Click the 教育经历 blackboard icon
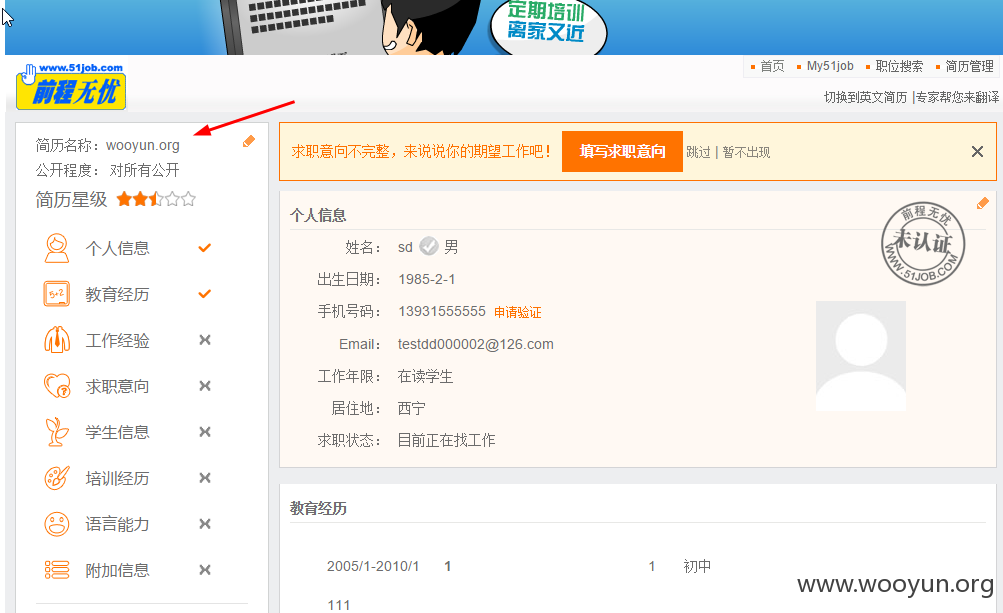Screen dimensions: 1003x613 click(x=57, y=294)
